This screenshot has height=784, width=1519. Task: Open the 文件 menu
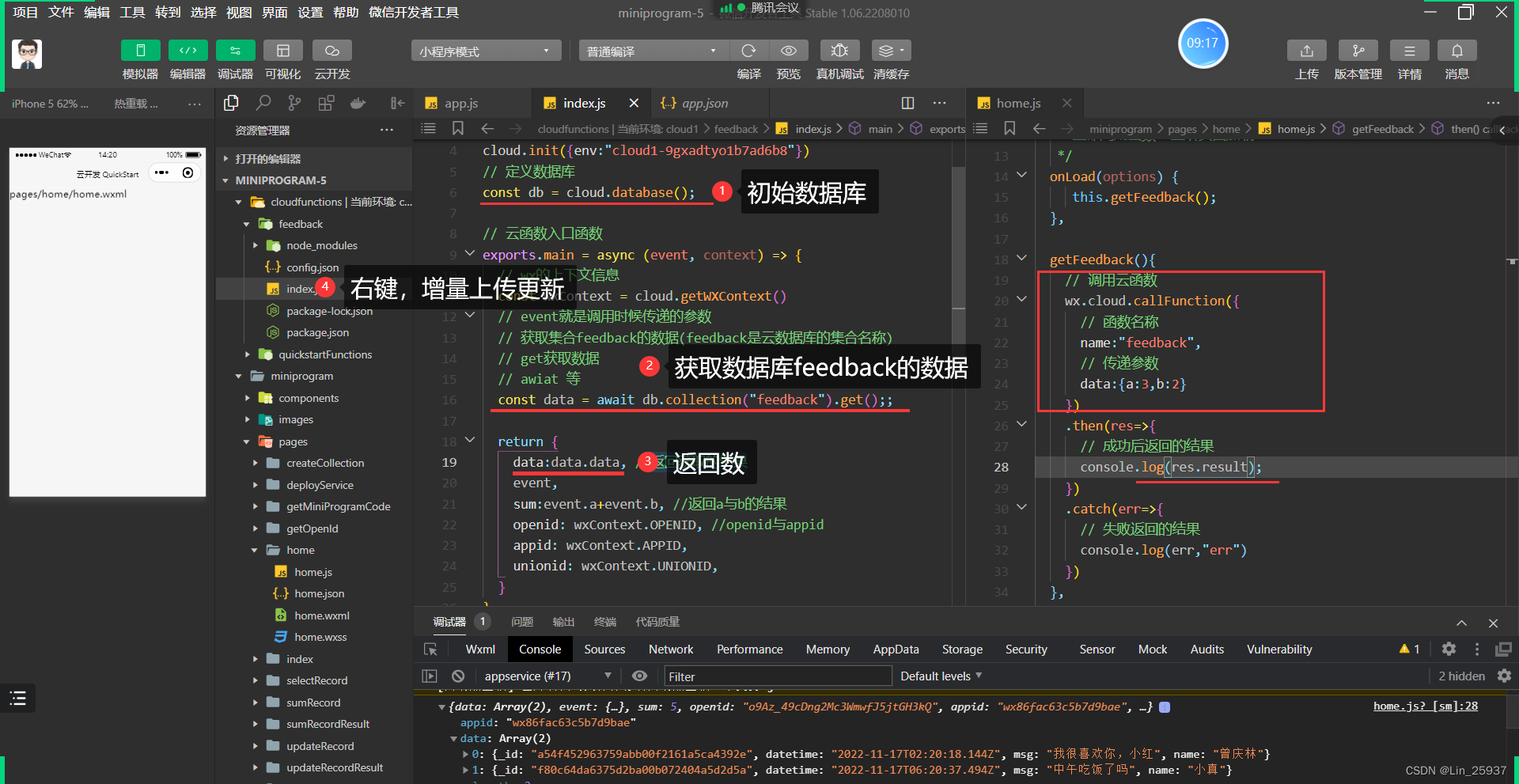point(61,13)
